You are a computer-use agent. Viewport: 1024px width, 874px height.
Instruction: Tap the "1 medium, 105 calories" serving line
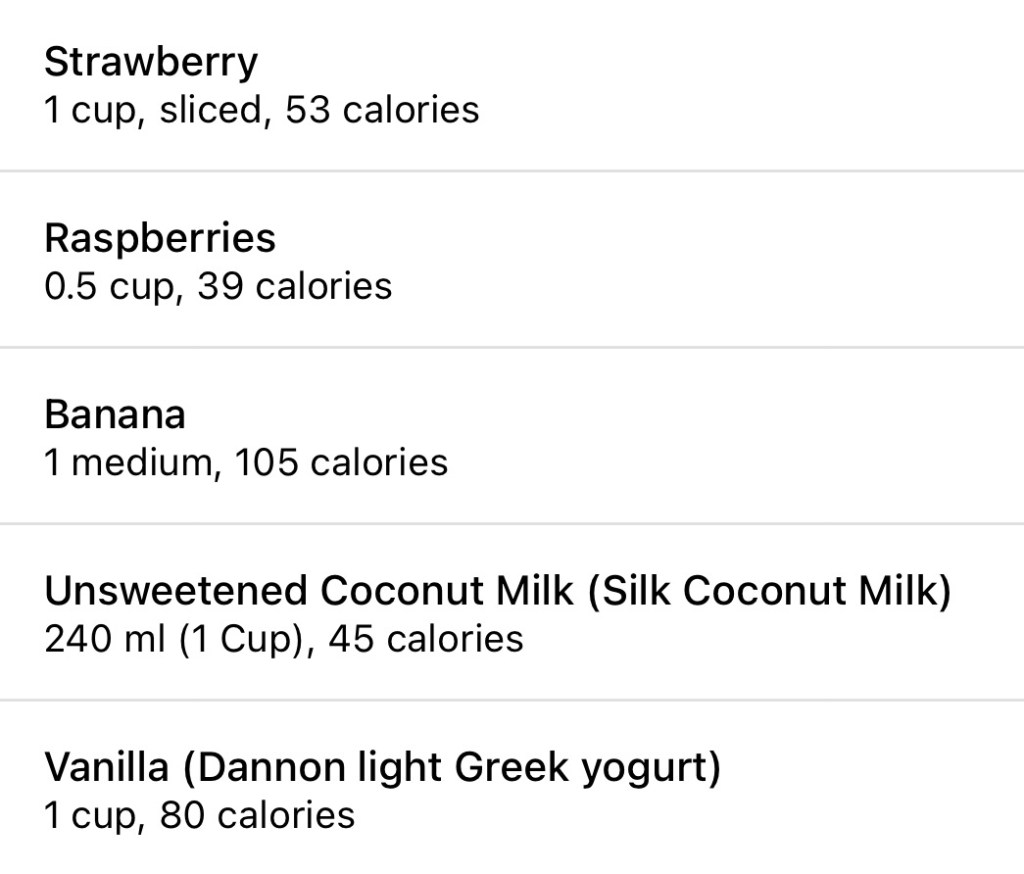point(246,463)
